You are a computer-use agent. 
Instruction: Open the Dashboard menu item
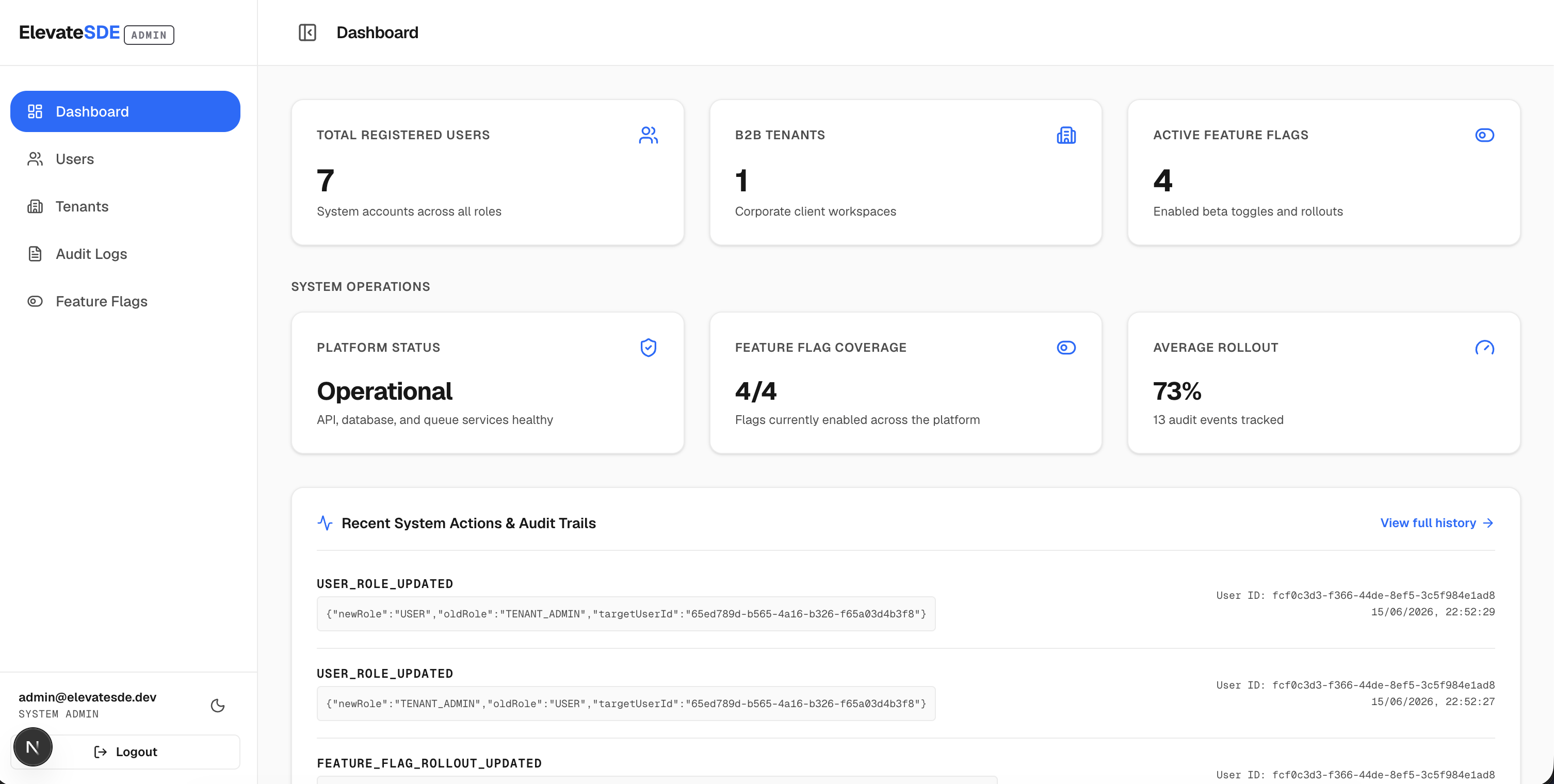point(125,111)
